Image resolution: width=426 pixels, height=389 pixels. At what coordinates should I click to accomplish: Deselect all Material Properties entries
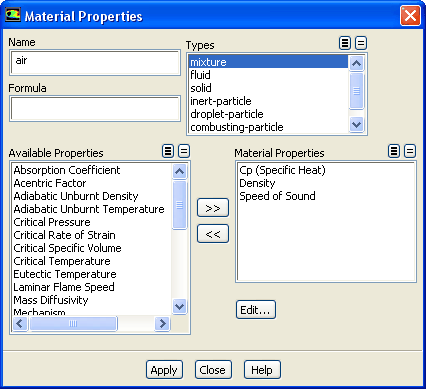410,151
